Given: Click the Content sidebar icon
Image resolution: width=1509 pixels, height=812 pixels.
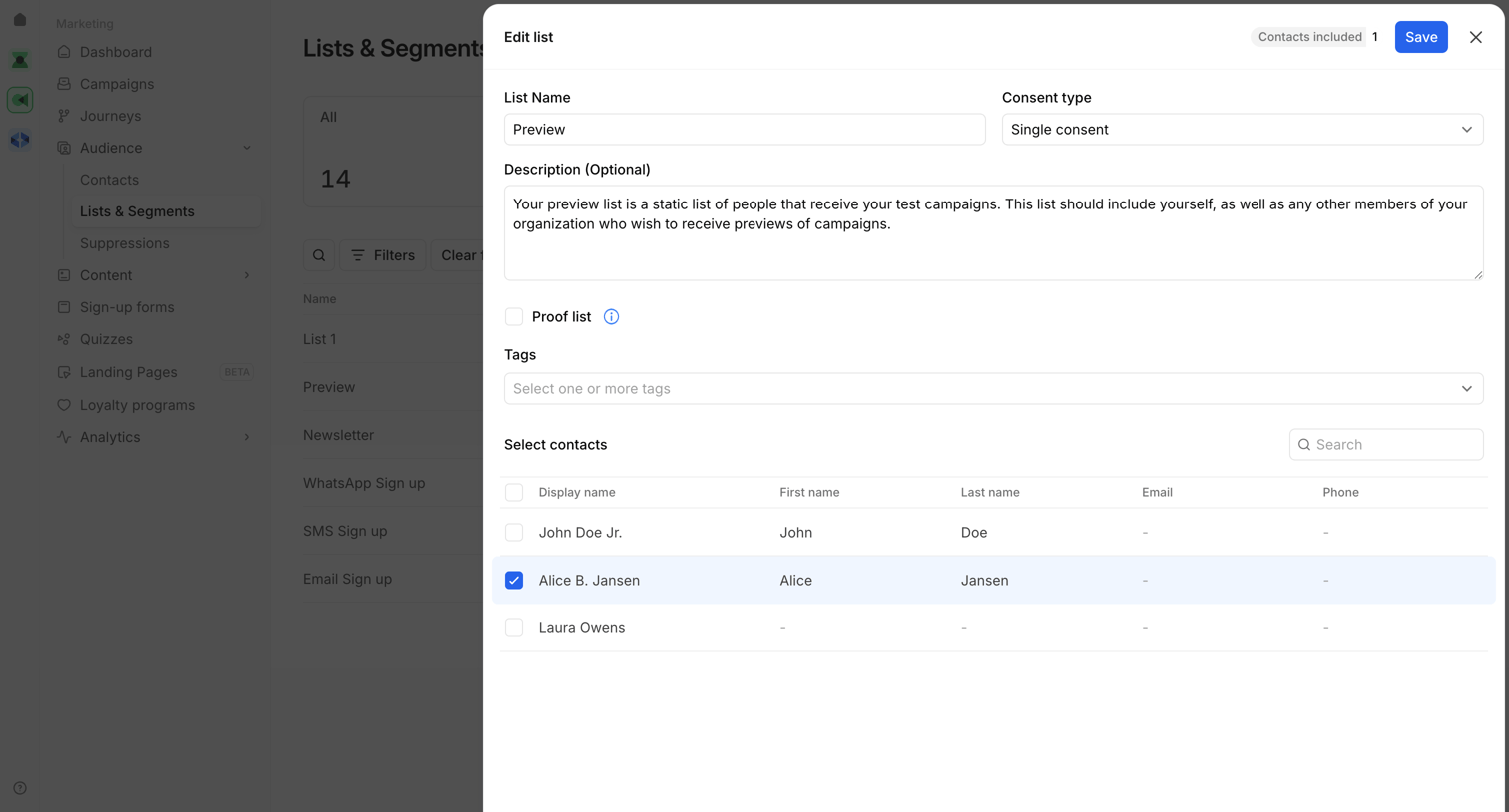Looking at the screenshot, I should 64,275.
